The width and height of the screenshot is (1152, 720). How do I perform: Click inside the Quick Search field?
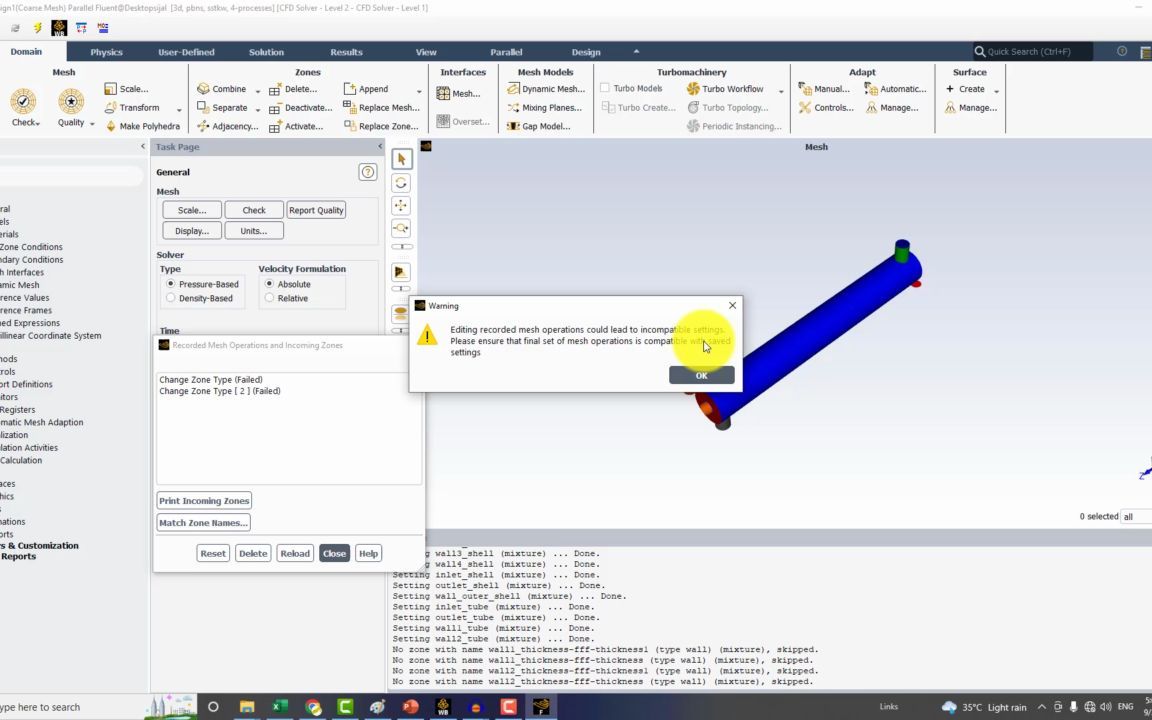tap(1030, 52)
